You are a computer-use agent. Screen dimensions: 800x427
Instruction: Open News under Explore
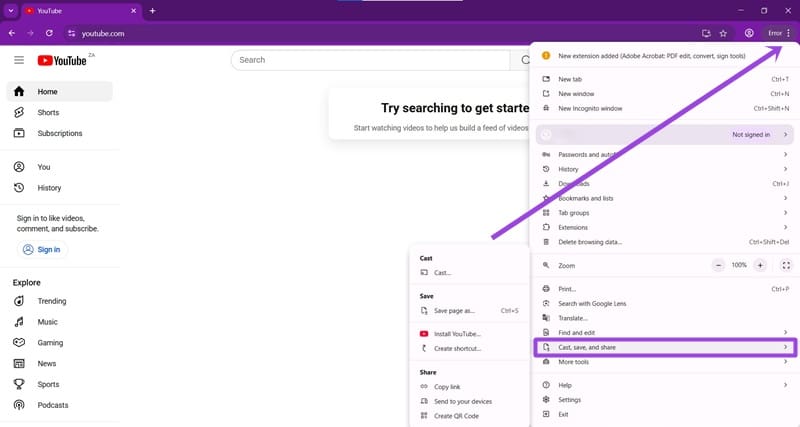click(x=60, y=364)
